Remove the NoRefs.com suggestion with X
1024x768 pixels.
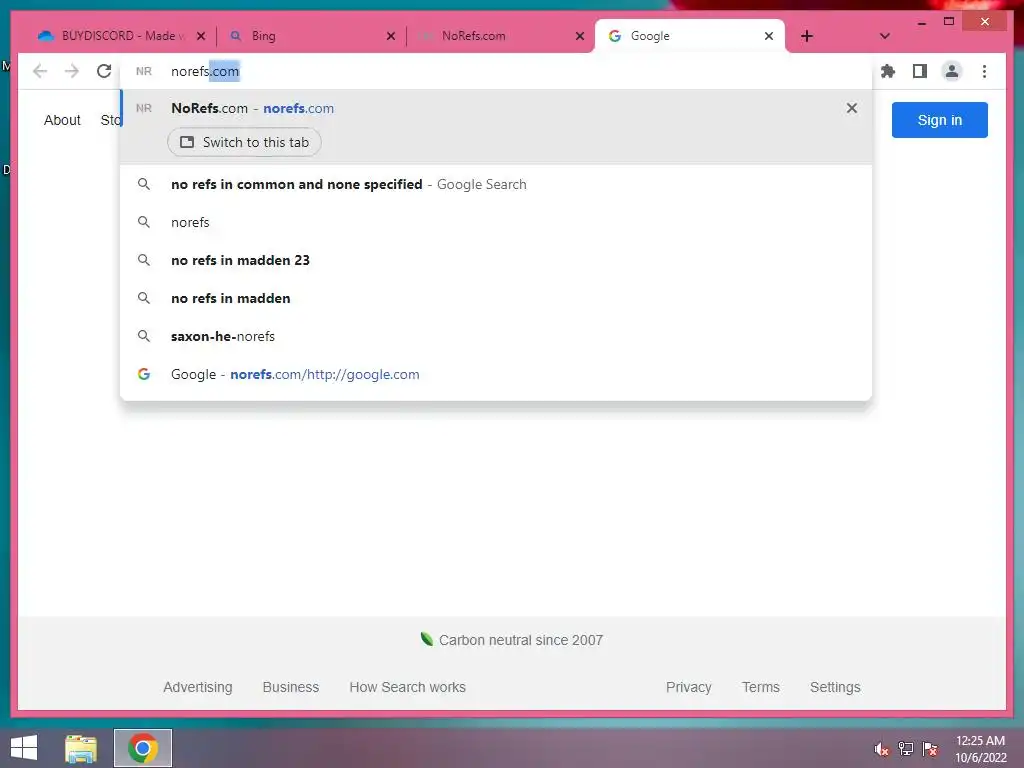[852, 108]
